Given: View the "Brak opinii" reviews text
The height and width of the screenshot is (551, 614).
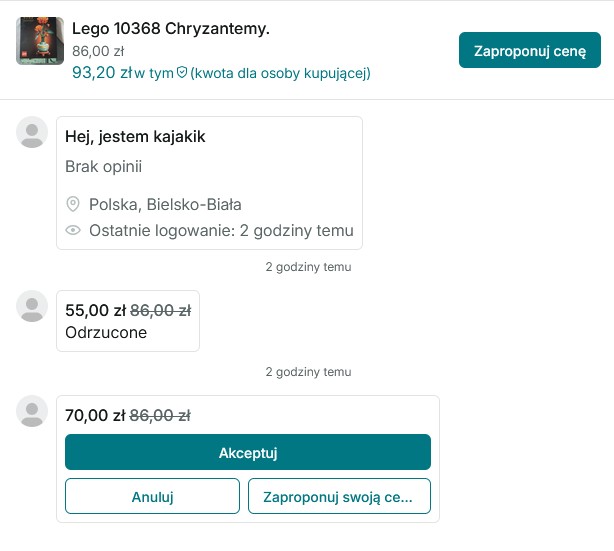Looking at the screenshot, I should point(104,166).
